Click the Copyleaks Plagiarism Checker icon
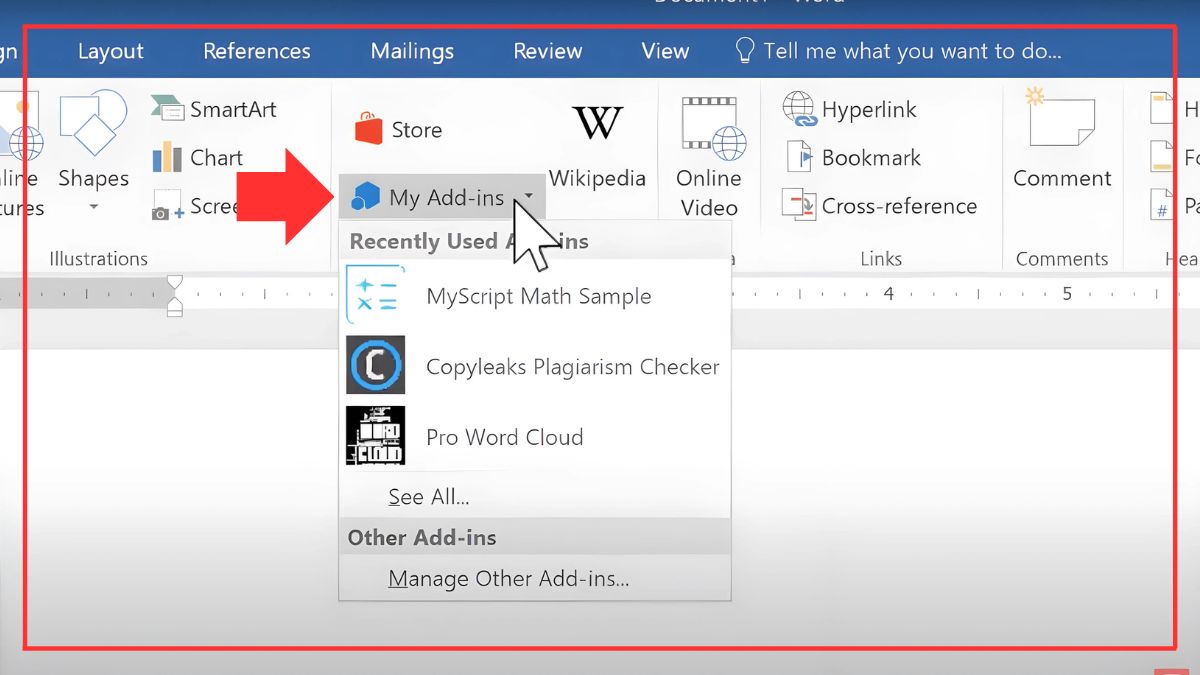This screenshot has height=675, width=1200. tap(376, 365)
